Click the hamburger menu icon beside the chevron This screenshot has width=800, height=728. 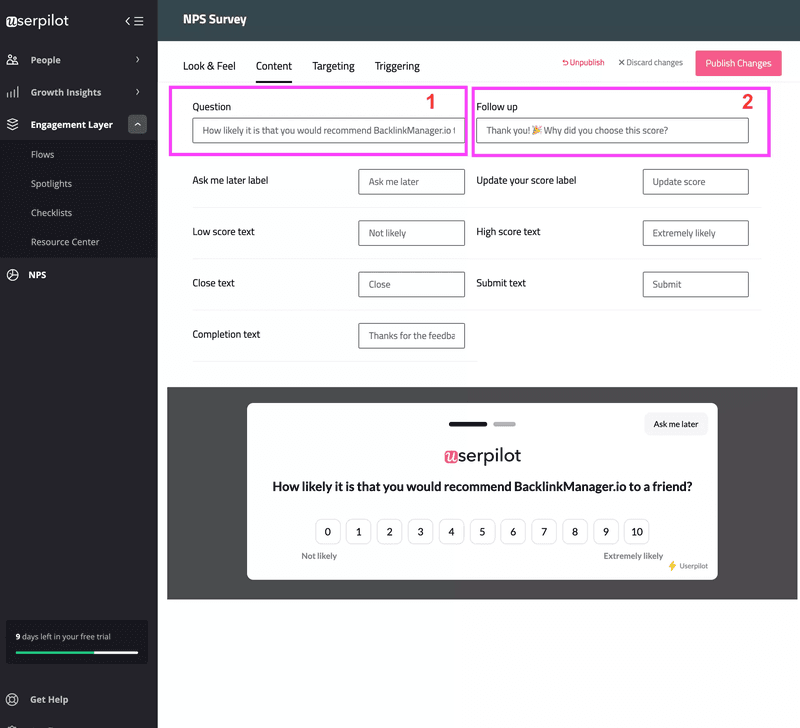click(x=140, y=20)
